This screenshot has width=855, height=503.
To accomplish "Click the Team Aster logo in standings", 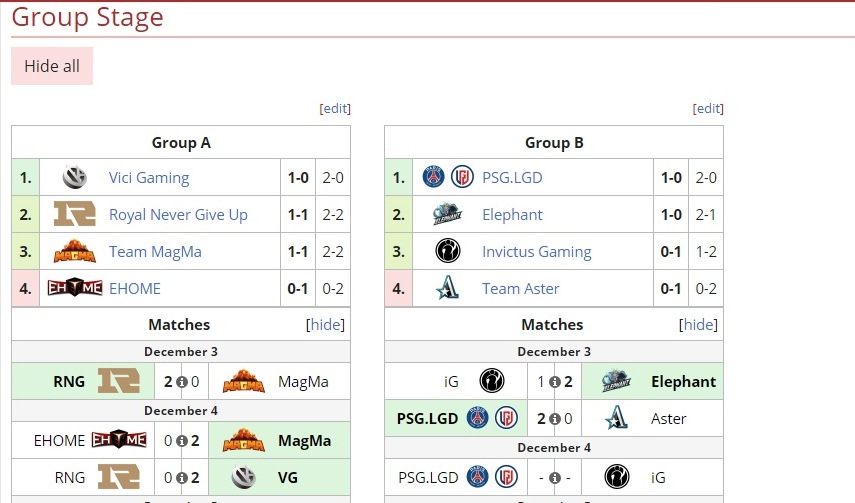I will 447,289.
